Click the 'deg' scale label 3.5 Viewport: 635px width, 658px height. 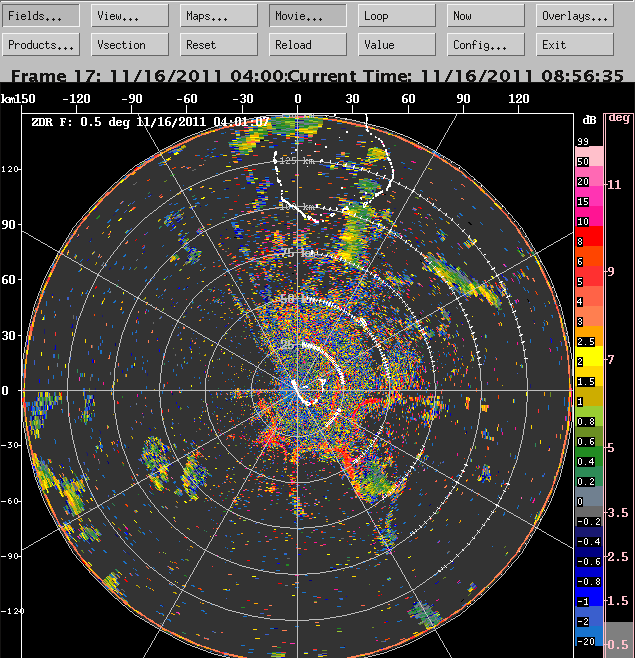click(617, 512)
